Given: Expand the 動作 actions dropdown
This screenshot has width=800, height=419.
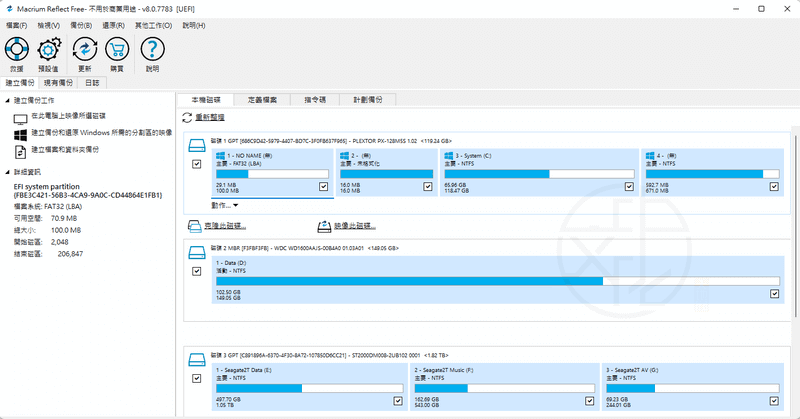Looking at the screenshot, I should click(224, 205).
